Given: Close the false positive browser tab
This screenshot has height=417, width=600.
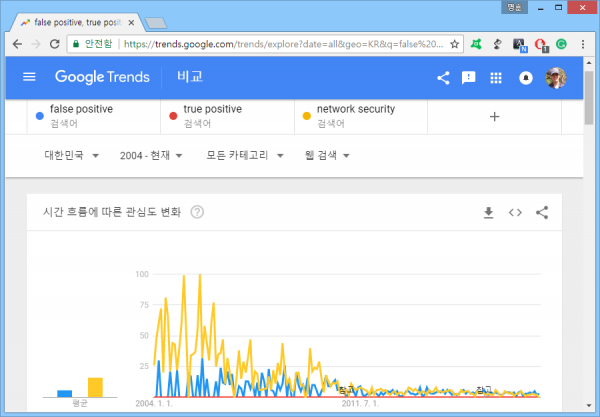Looking at the screenshot, I should click(x=131, y=23).
